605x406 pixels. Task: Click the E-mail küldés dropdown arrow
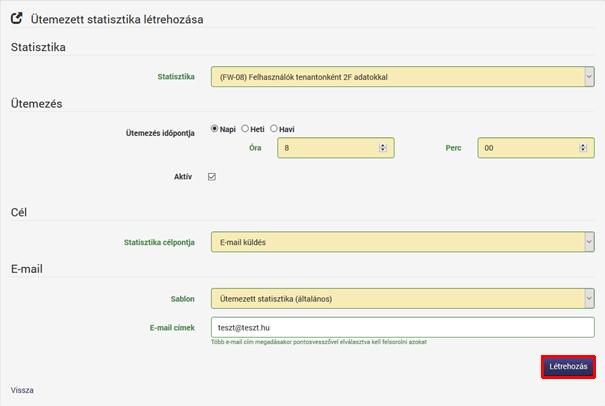589,242
